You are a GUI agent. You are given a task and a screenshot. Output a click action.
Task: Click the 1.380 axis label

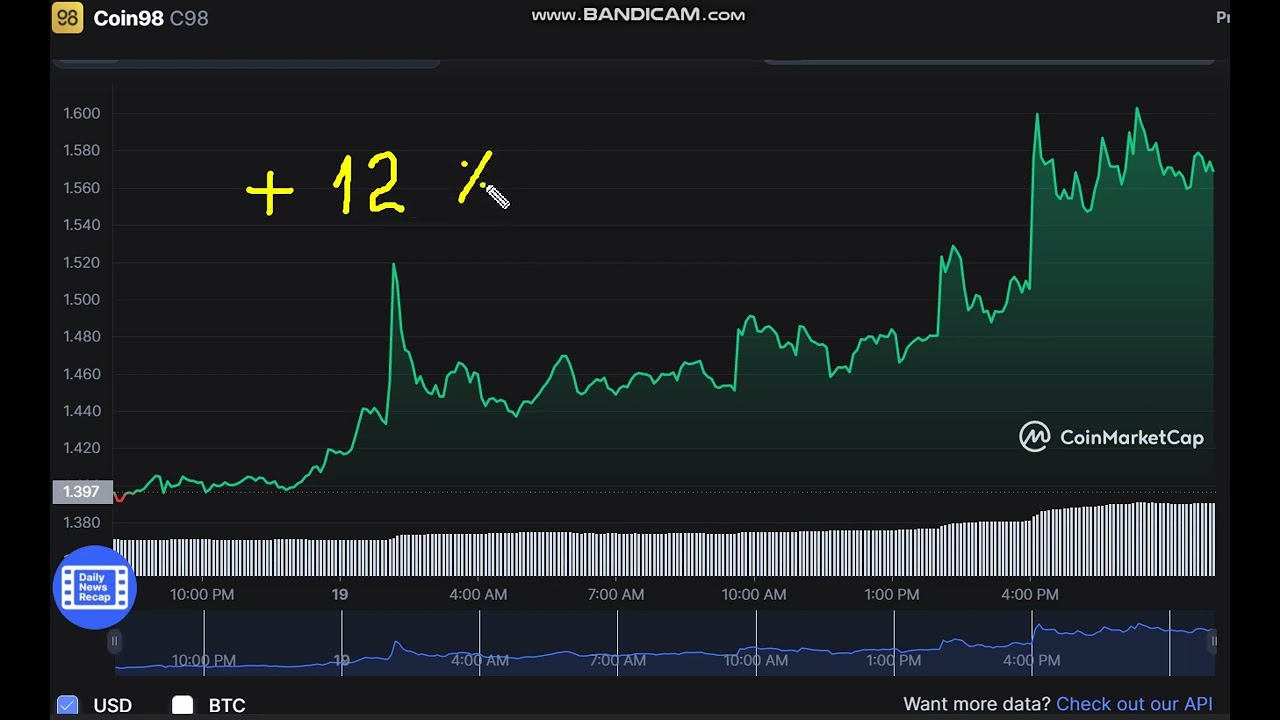click(81, 522)
